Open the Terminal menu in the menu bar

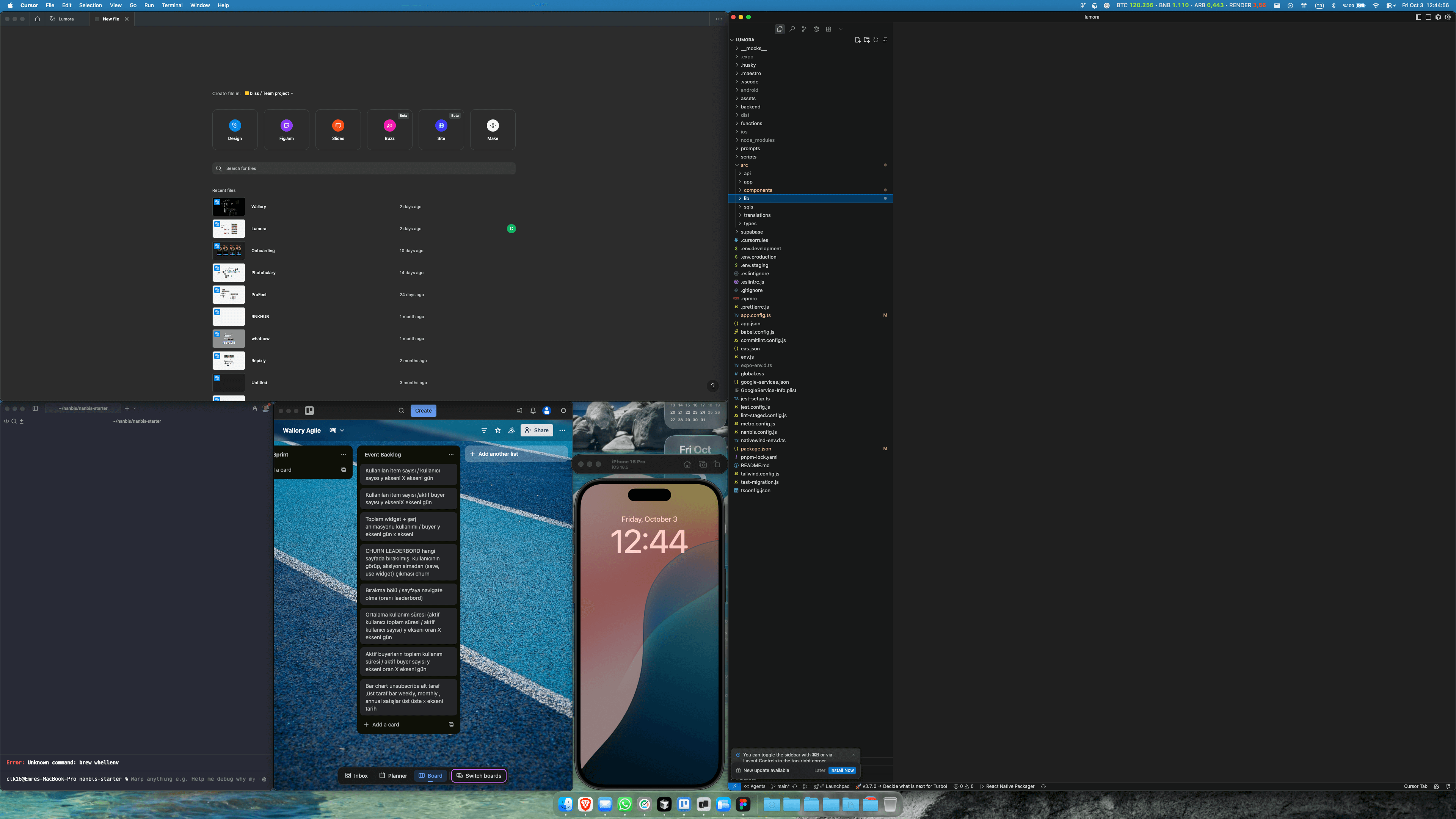(x=172, y=5)
